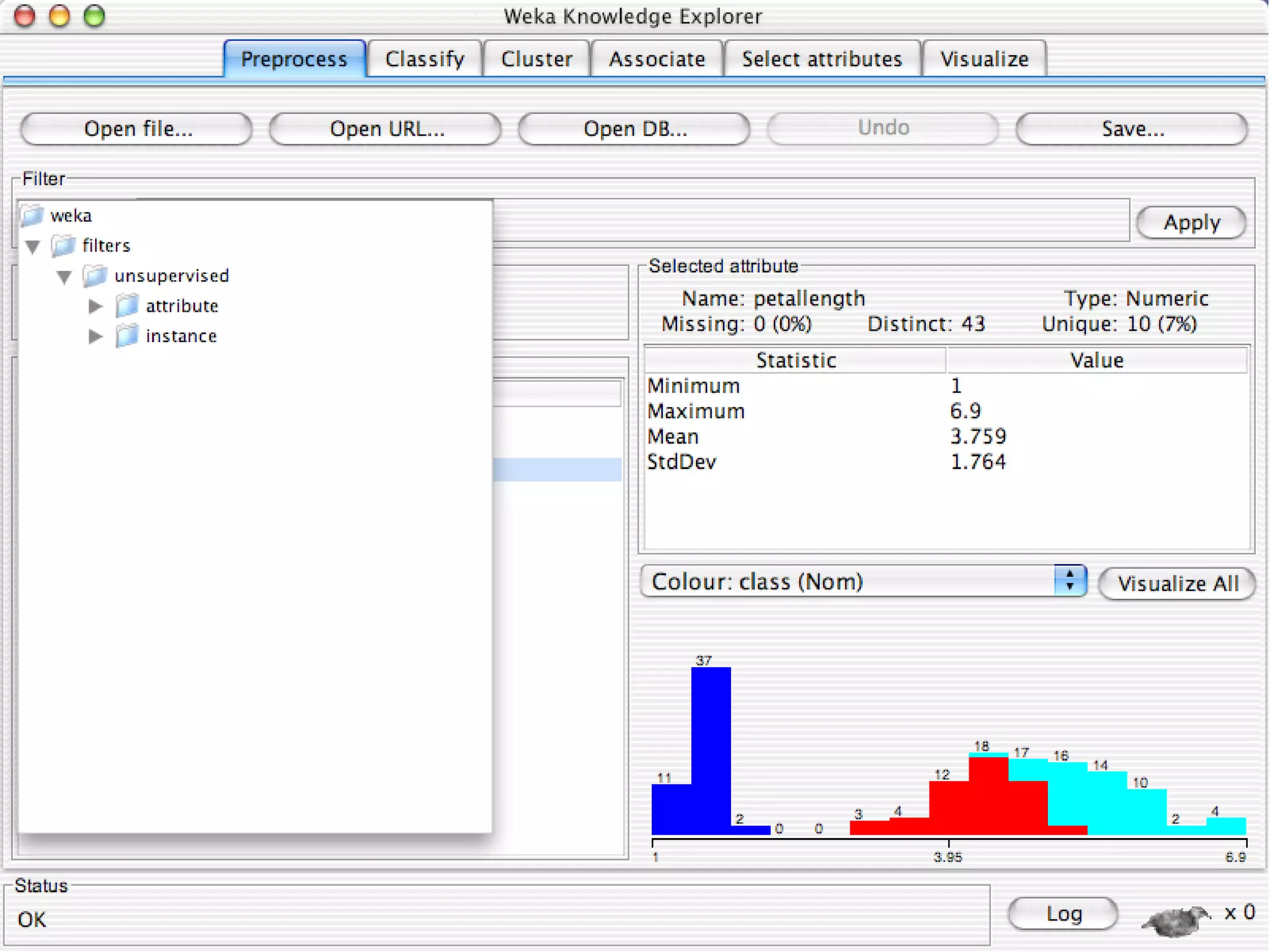The height and width of the screenshot is (952, 1270).
Task: Click the Statistic column header
Action: coord(796,360)
